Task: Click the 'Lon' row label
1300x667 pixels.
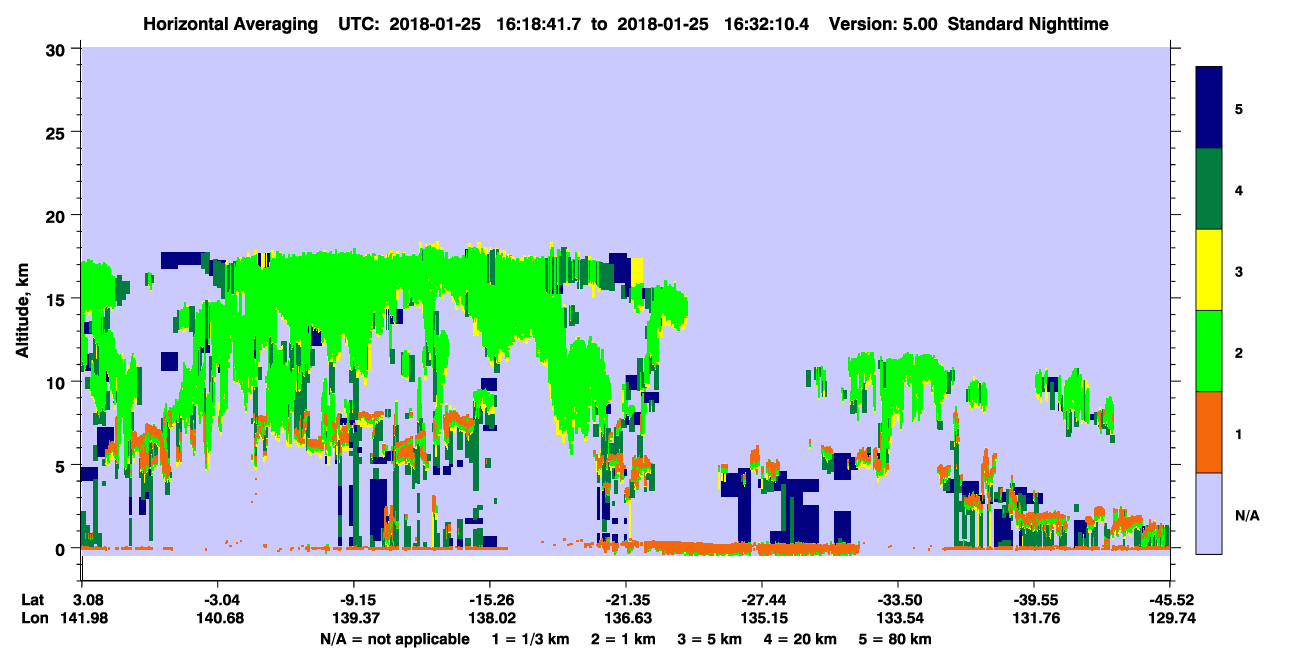Action: pyautogui.click(x=34, y=618)
